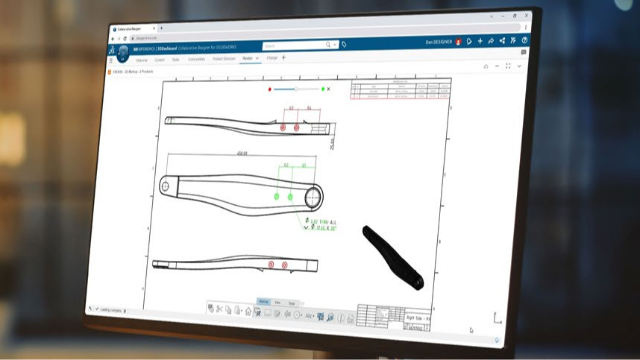
Task: Click the Dan DESIGNER user name
Action: pyautogui.click(x=439, y=42)
